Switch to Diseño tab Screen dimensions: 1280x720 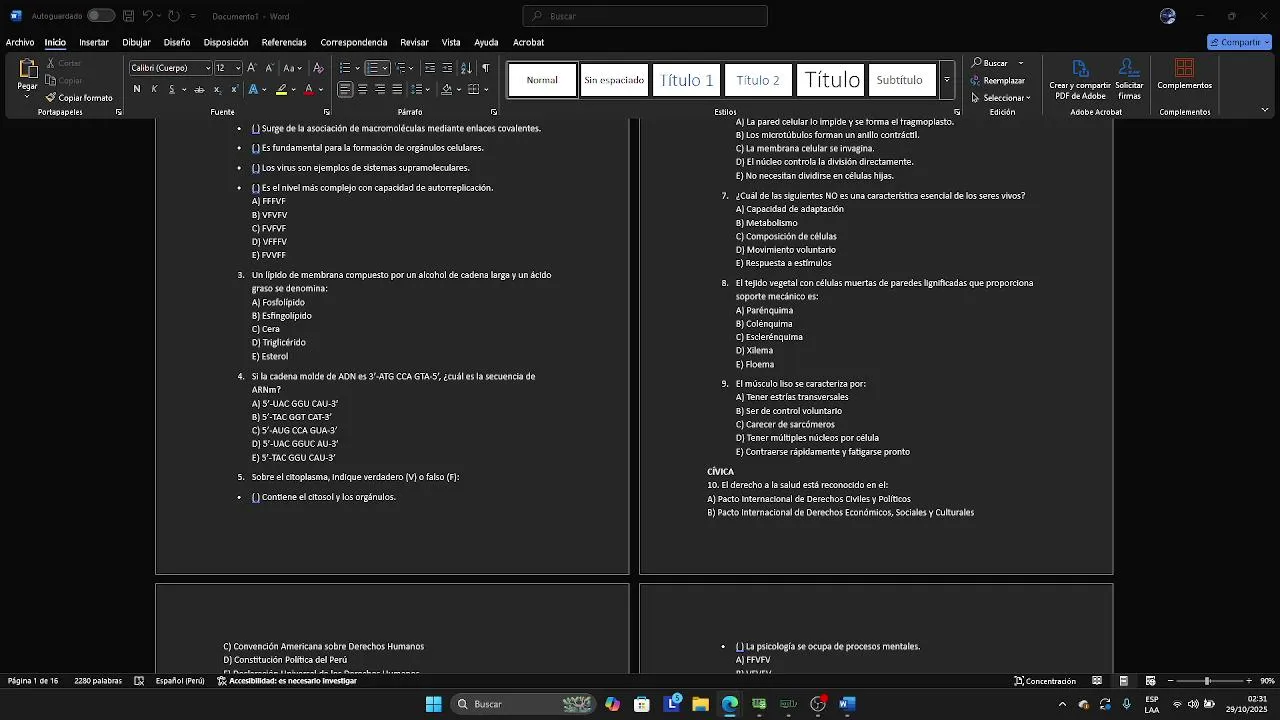177,42
